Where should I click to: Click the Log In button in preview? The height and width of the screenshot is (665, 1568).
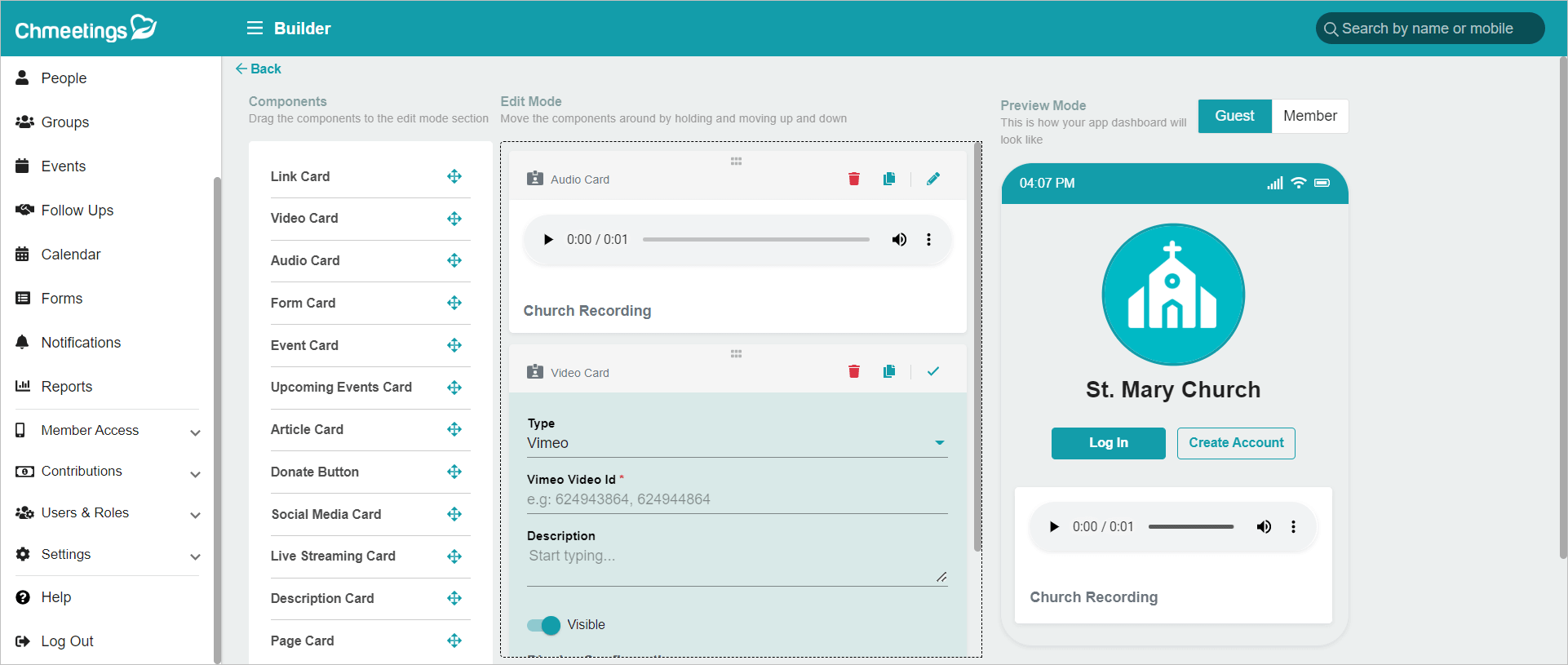1108,443
